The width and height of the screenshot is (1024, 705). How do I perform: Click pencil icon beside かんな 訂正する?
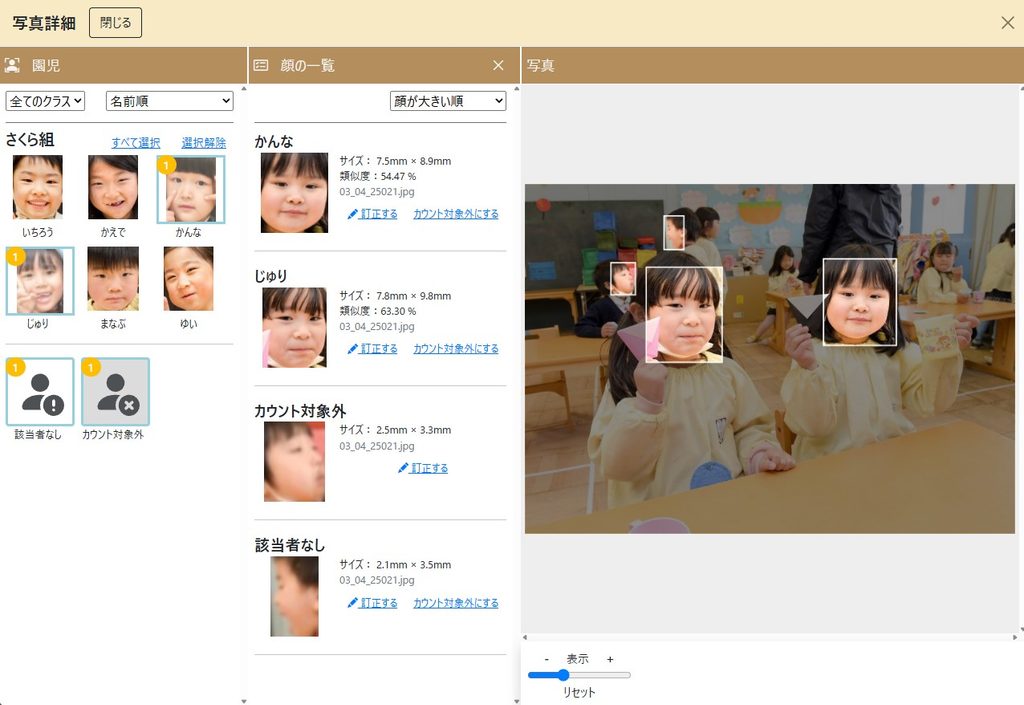tap(353, 213)
